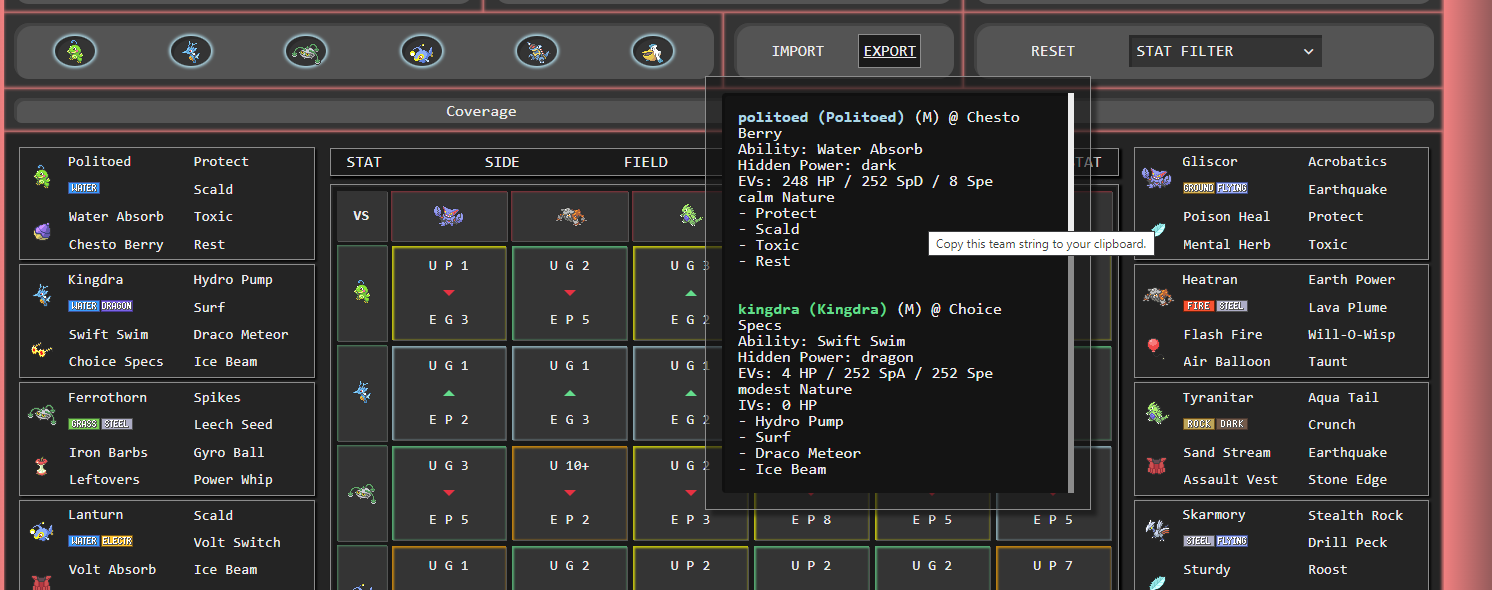This screenshot has width=1492, height=590.
Task: Click Ferrothorn's Iron Barbs ability
Action: click(108, 452)
